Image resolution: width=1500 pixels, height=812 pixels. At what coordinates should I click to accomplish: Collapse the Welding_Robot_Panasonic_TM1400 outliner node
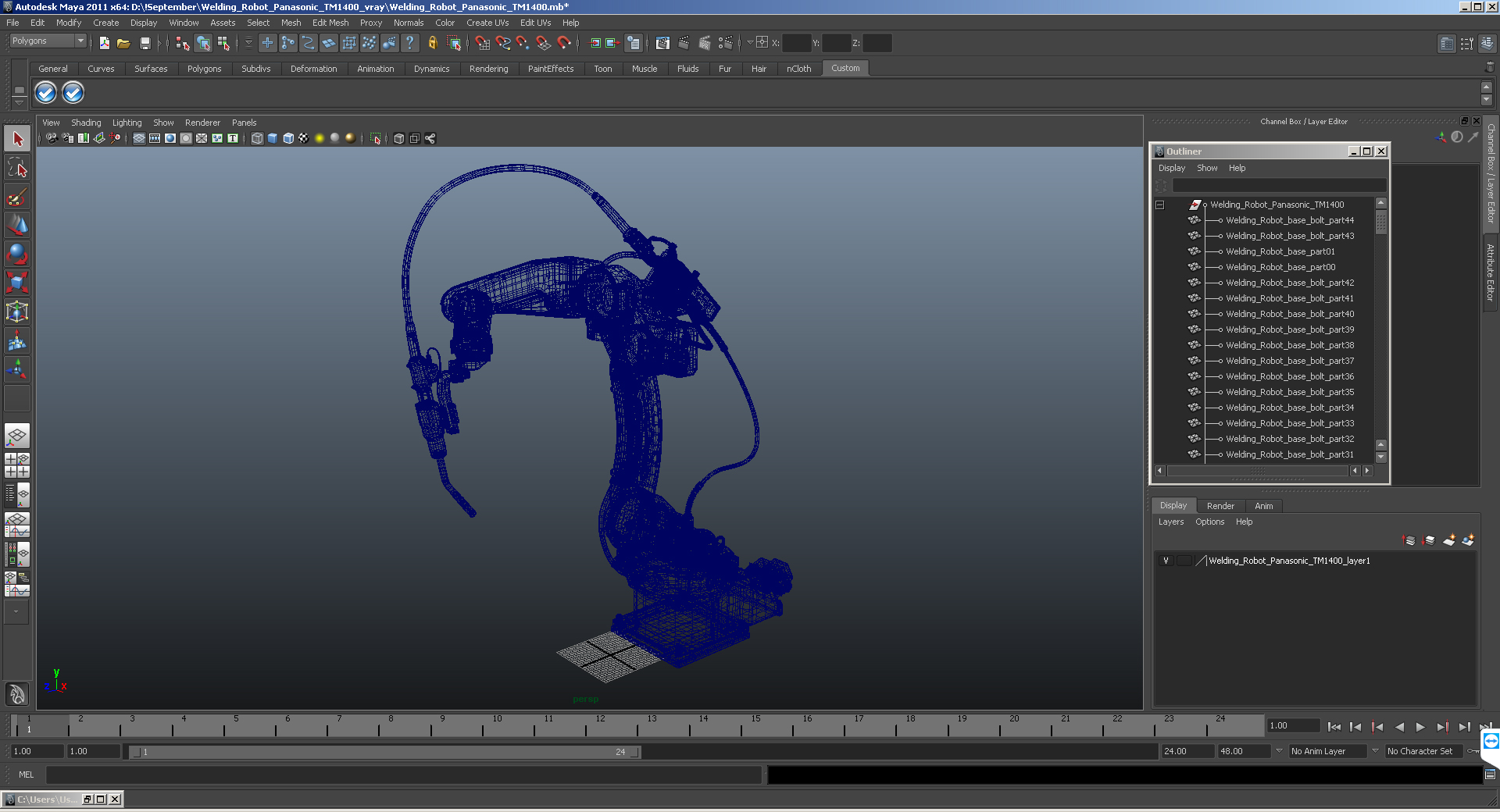point(1159,205)
